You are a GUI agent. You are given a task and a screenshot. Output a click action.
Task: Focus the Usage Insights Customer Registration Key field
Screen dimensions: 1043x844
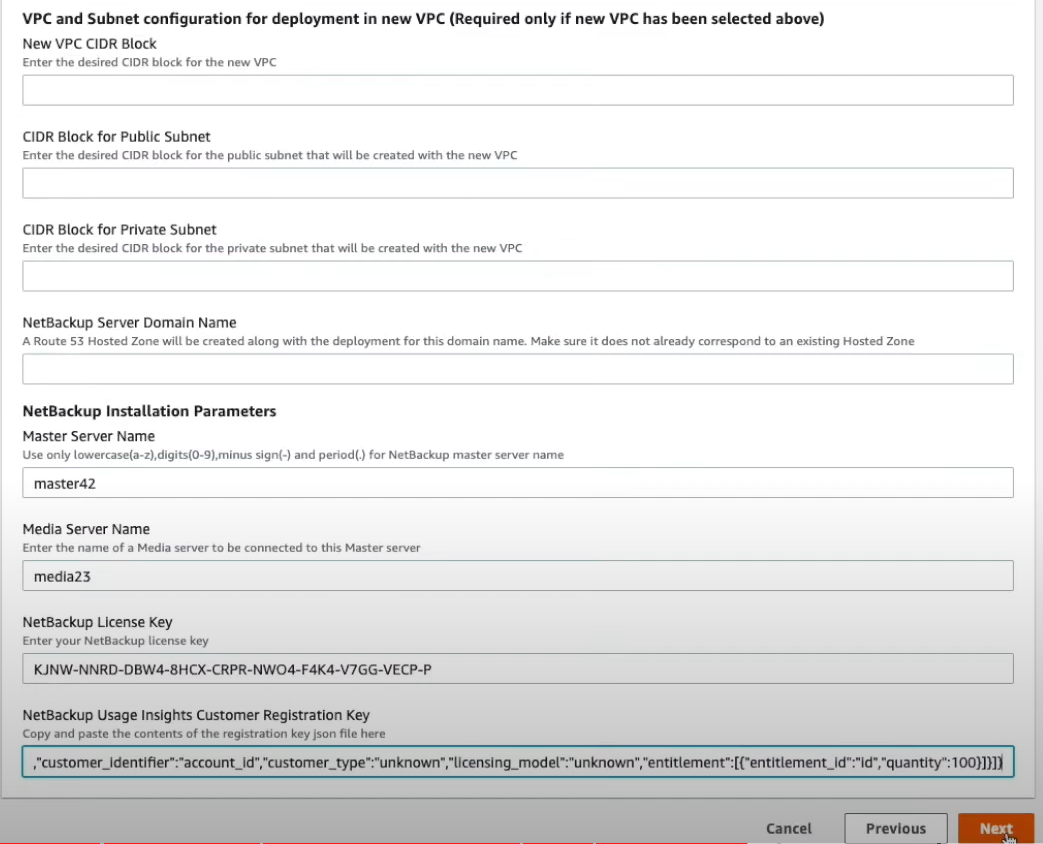(518, 762)
